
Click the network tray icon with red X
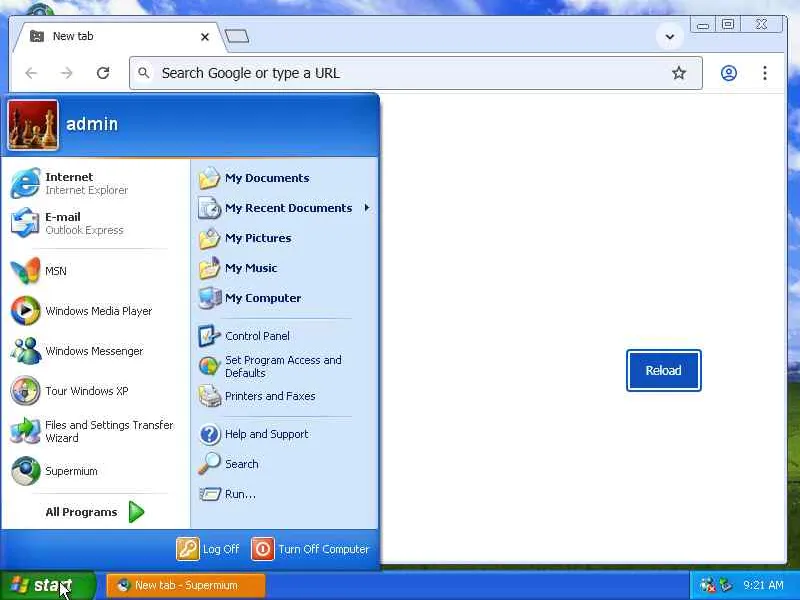(707, 585)
